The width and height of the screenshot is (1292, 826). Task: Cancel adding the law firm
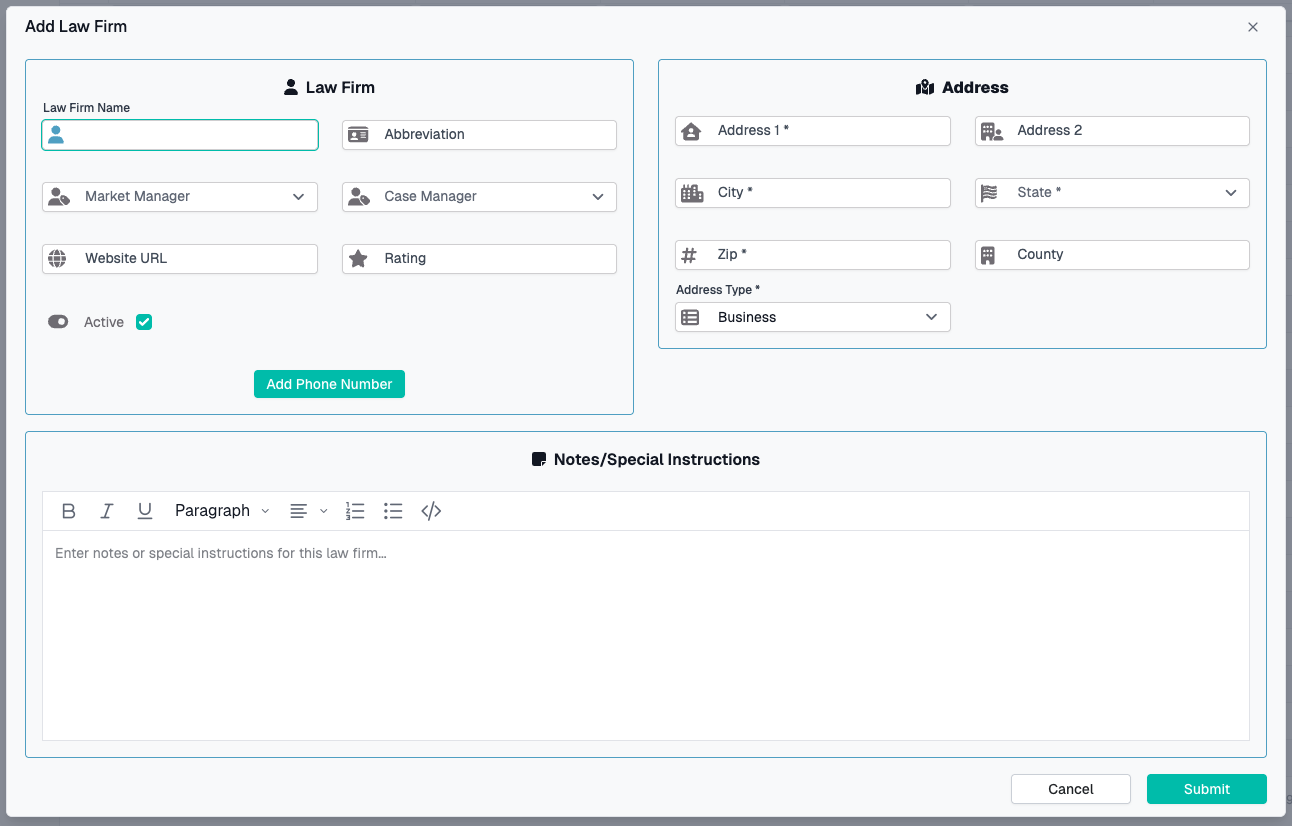1070,788
